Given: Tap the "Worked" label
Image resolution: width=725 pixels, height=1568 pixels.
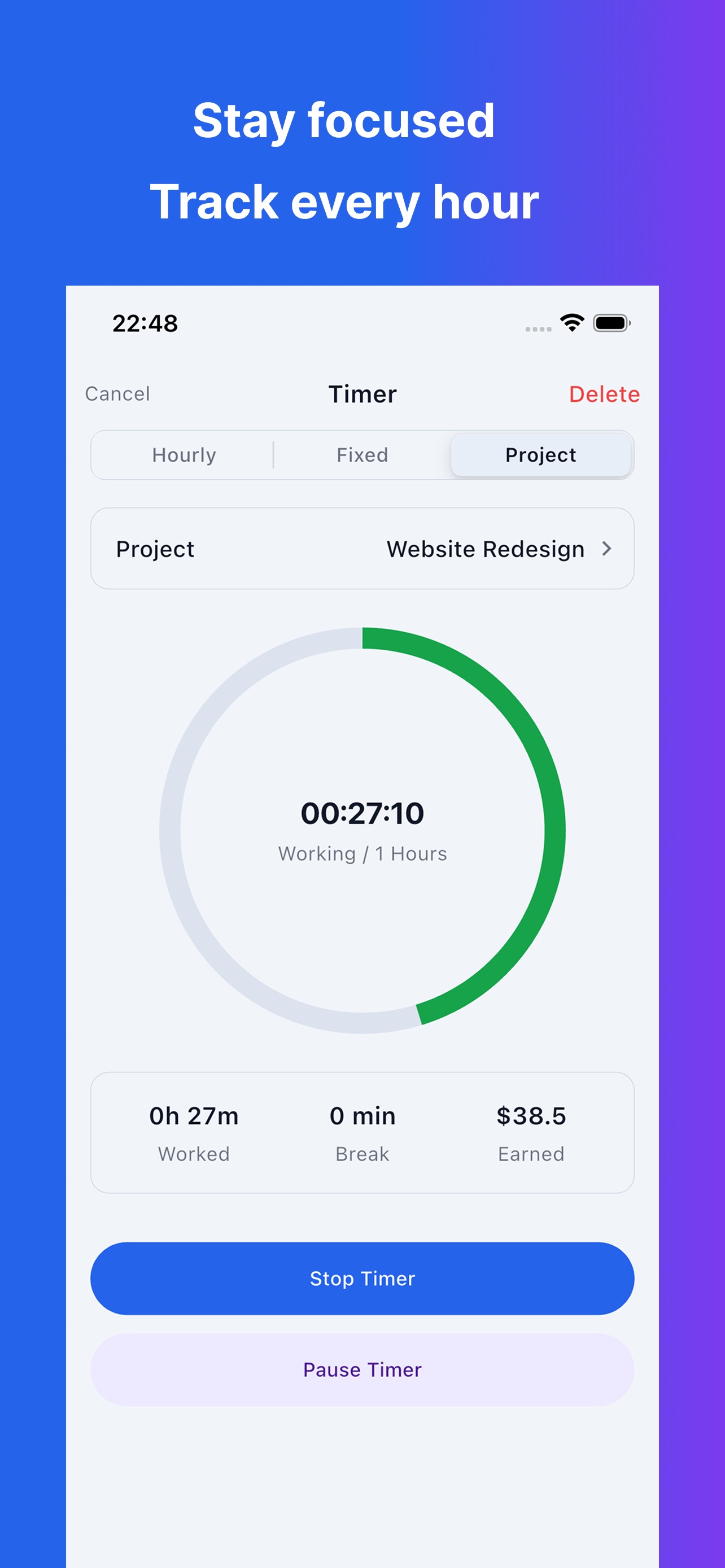Looking at the screenshot, I should (194, 1154).
